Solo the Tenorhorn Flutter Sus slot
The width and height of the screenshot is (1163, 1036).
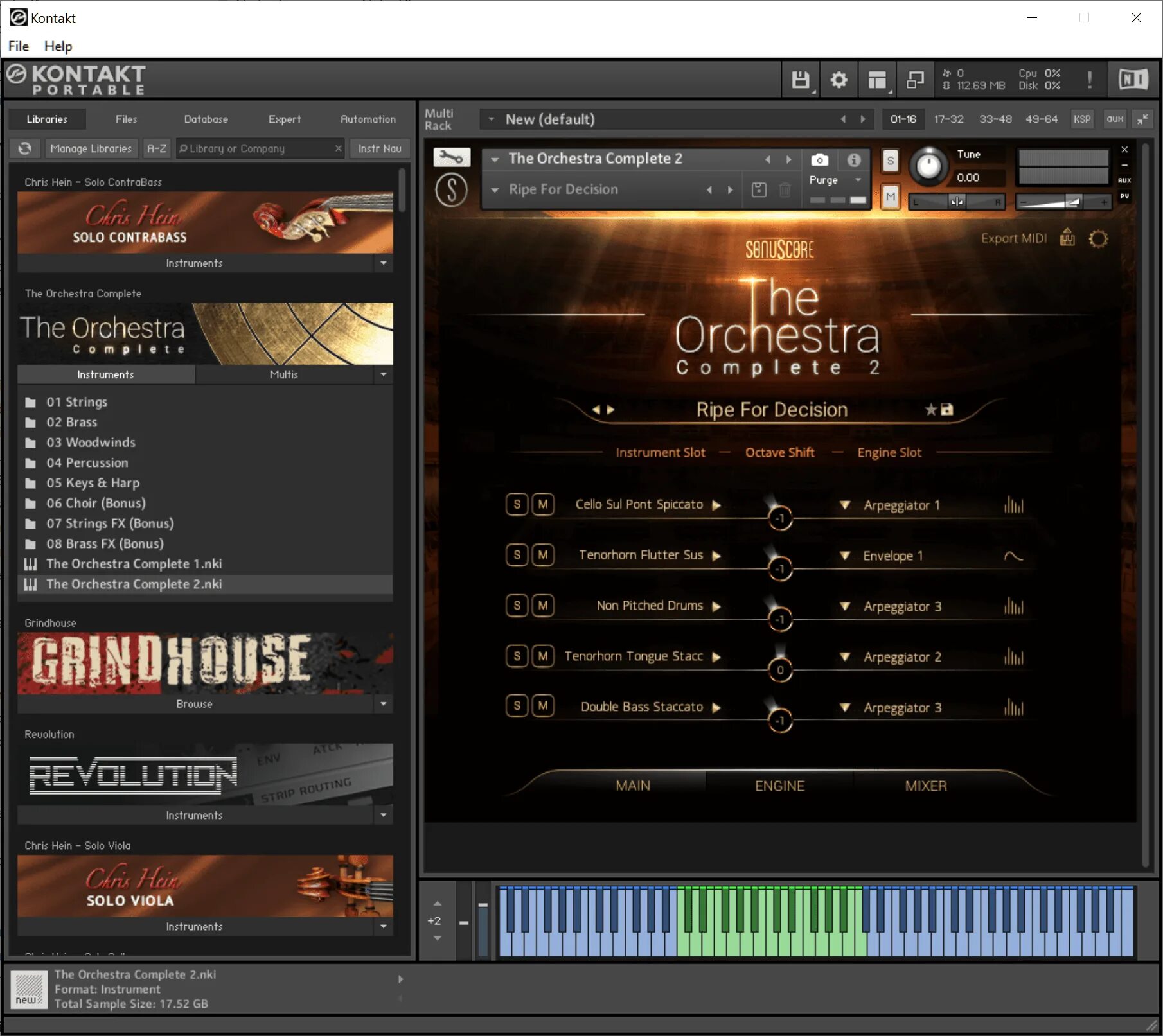517,554
